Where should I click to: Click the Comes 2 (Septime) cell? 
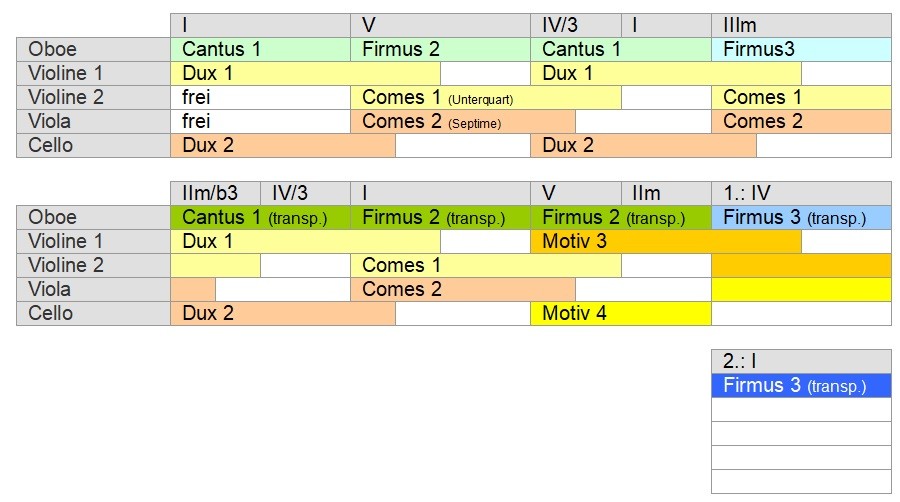click(462, 121)
